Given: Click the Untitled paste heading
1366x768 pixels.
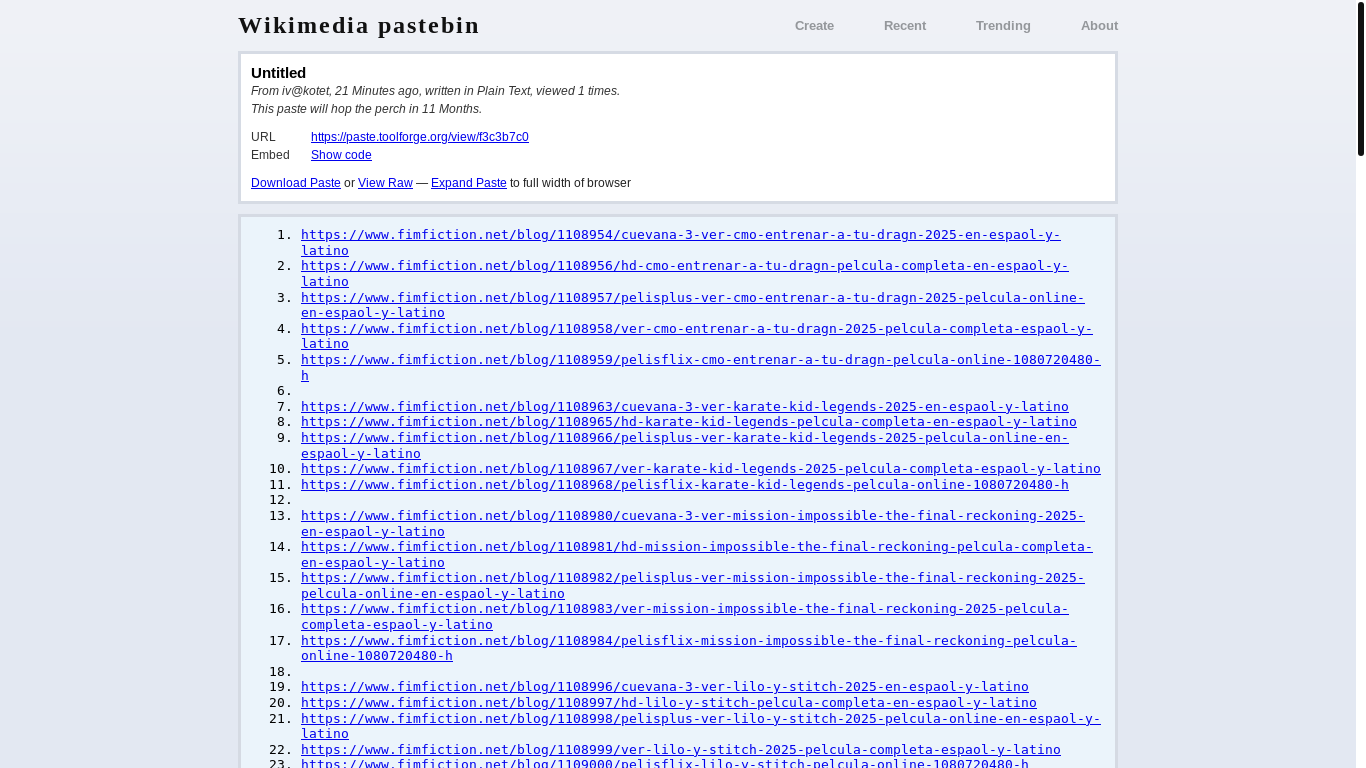Looking at the screenshot, I should (x=278, y=73).
